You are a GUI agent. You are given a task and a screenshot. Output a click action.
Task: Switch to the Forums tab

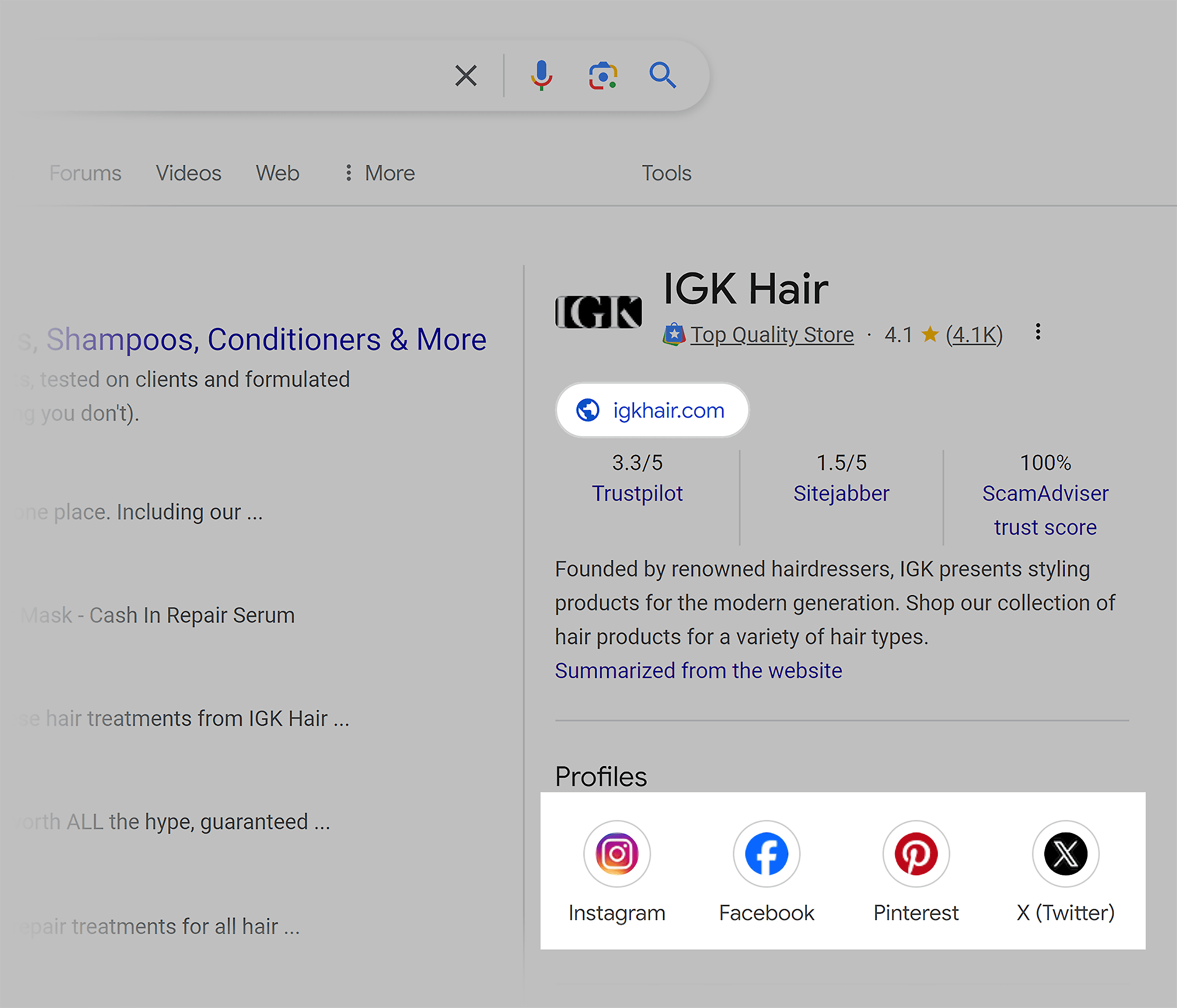tap(85, 173)
